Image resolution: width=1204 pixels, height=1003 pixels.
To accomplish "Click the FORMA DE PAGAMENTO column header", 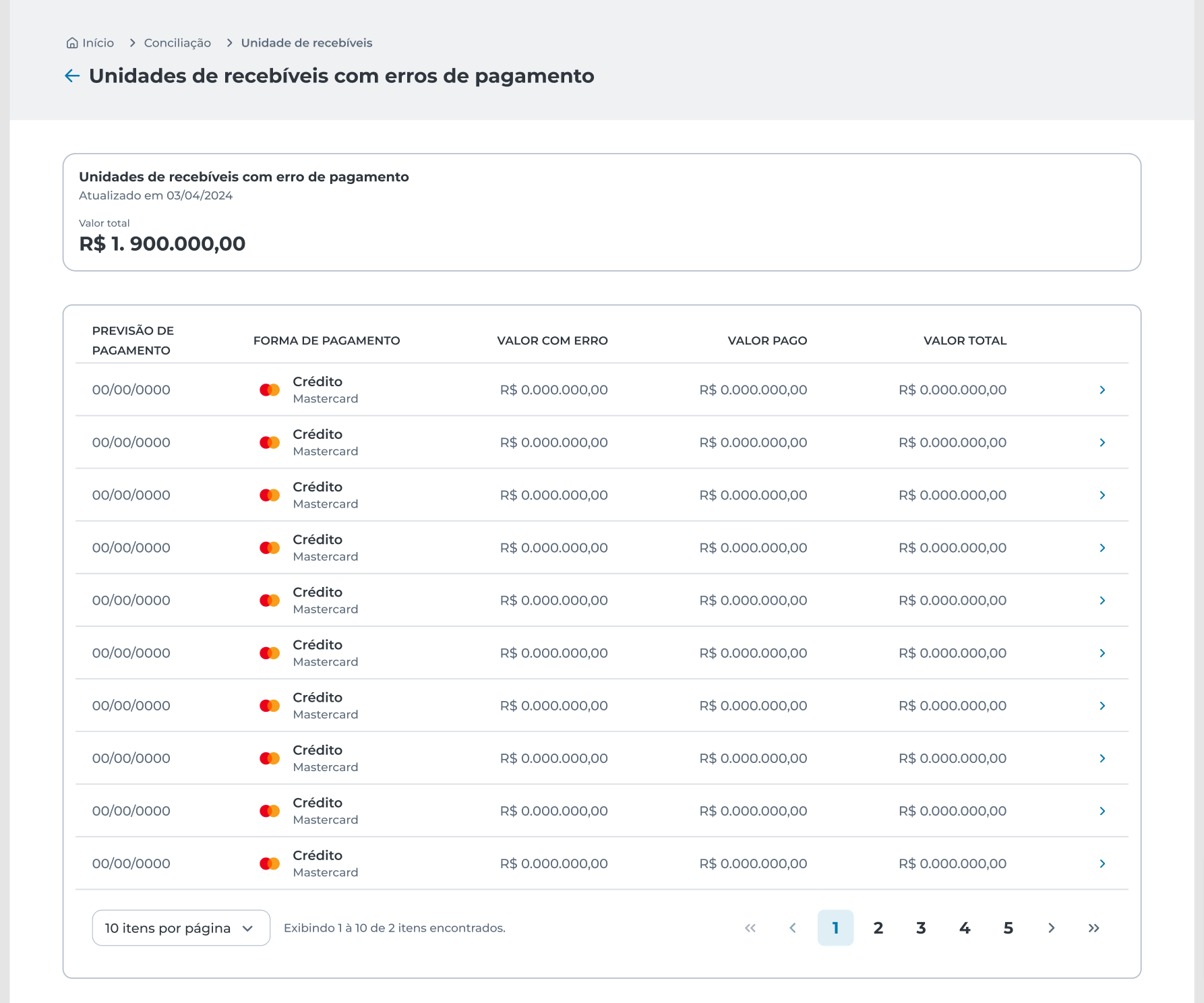I will coord(327,341).
